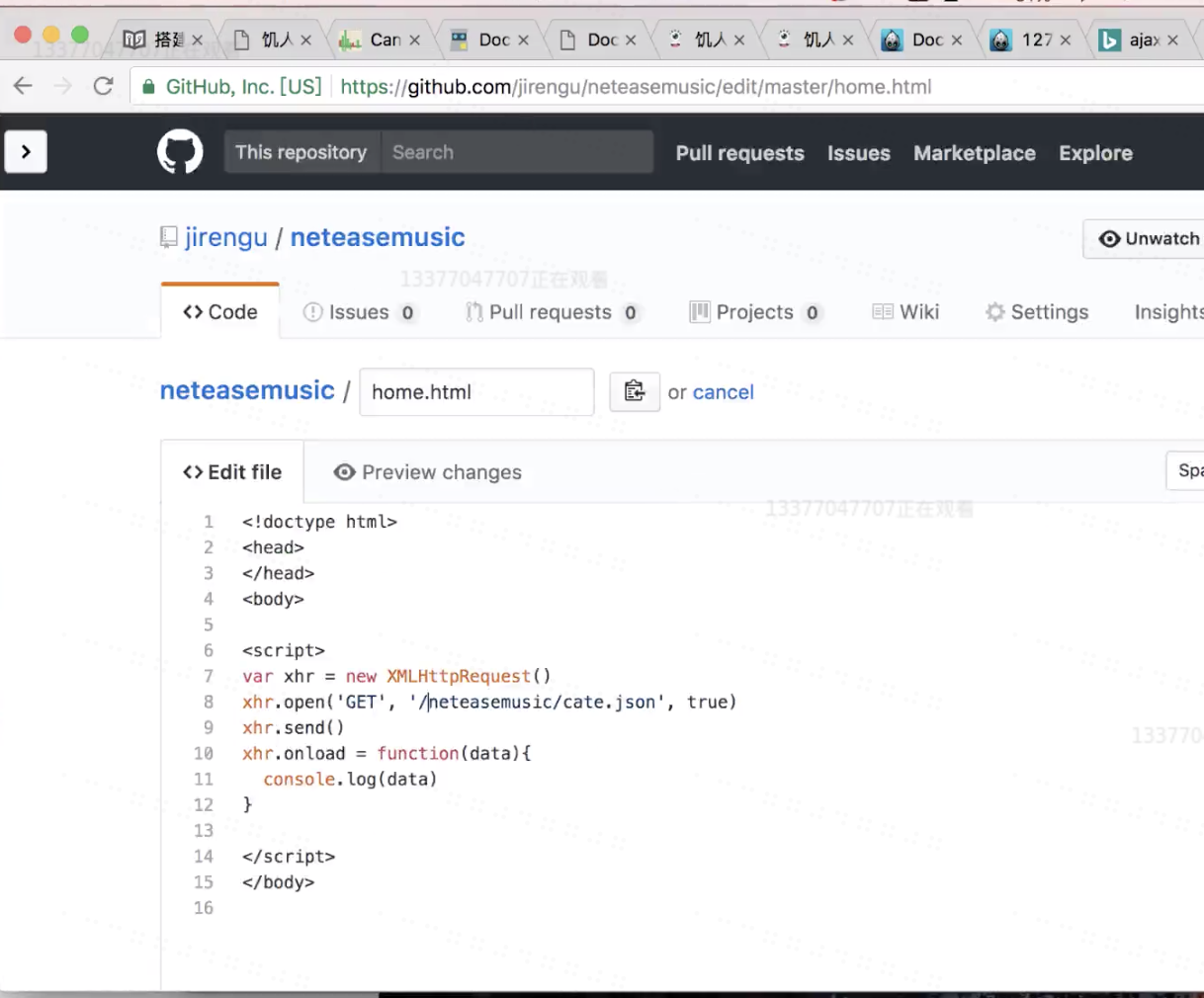This screenshot has height=998, width=1204.
Task: Click the repository book icon beside jirengu
Action: [169, 236]
